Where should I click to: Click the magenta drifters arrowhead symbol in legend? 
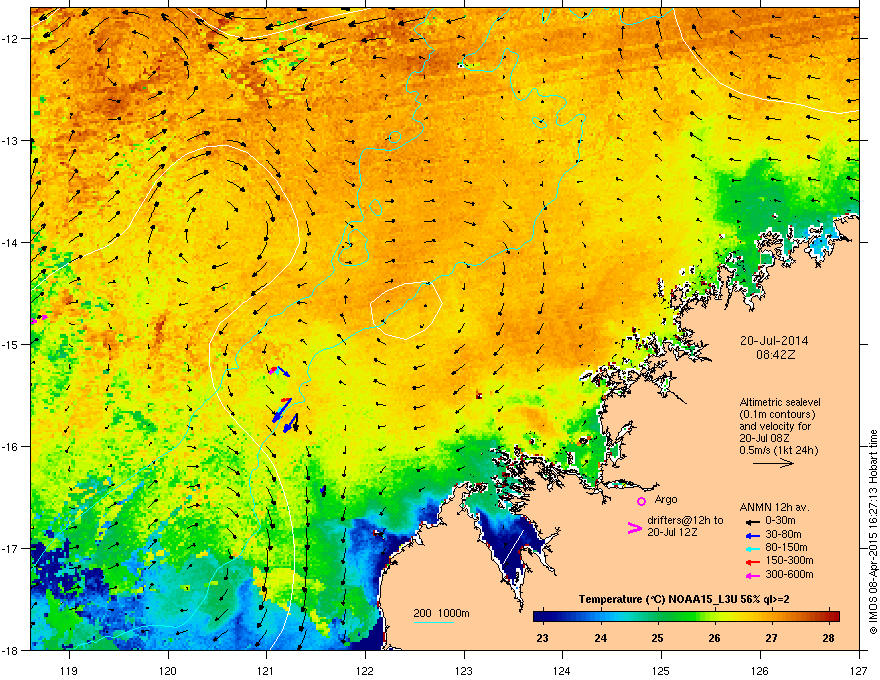tap(635, 528)
